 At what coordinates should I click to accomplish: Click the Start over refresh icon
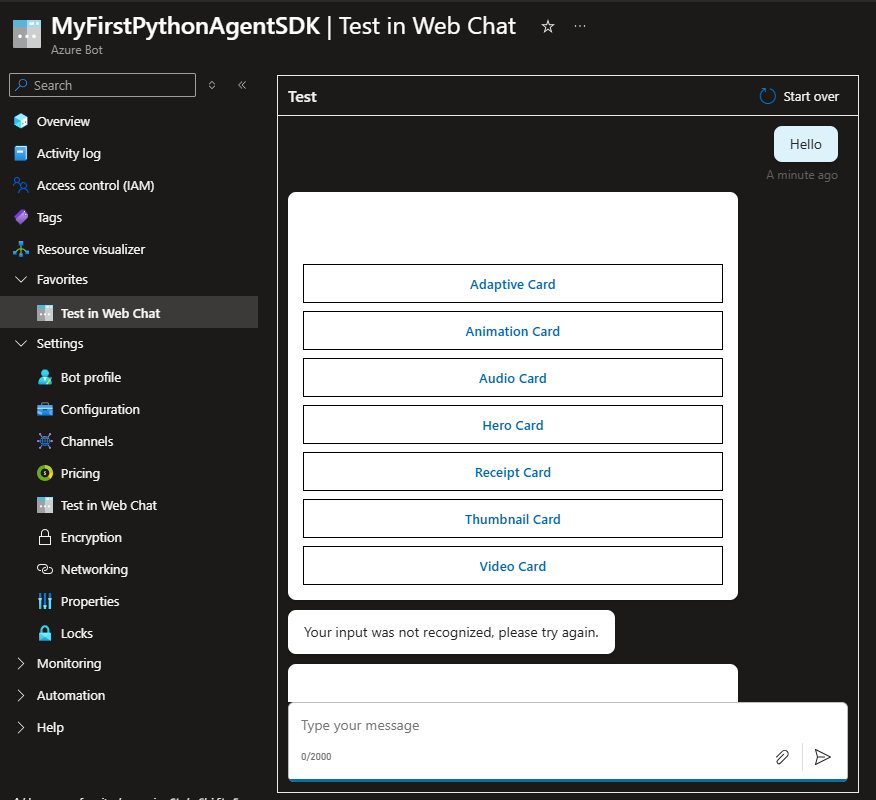[768, 96]
